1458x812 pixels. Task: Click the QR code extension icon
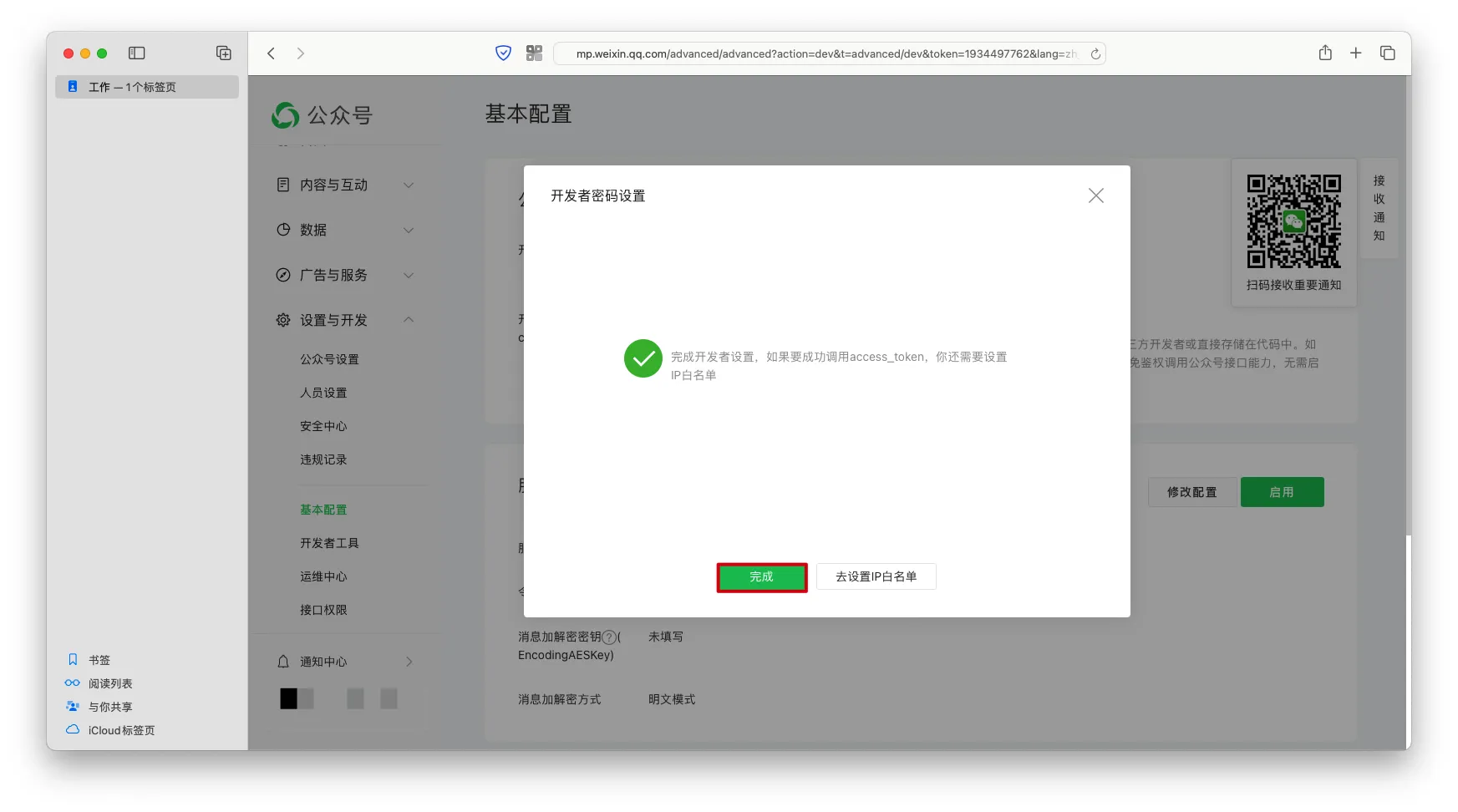pos(534,53)
